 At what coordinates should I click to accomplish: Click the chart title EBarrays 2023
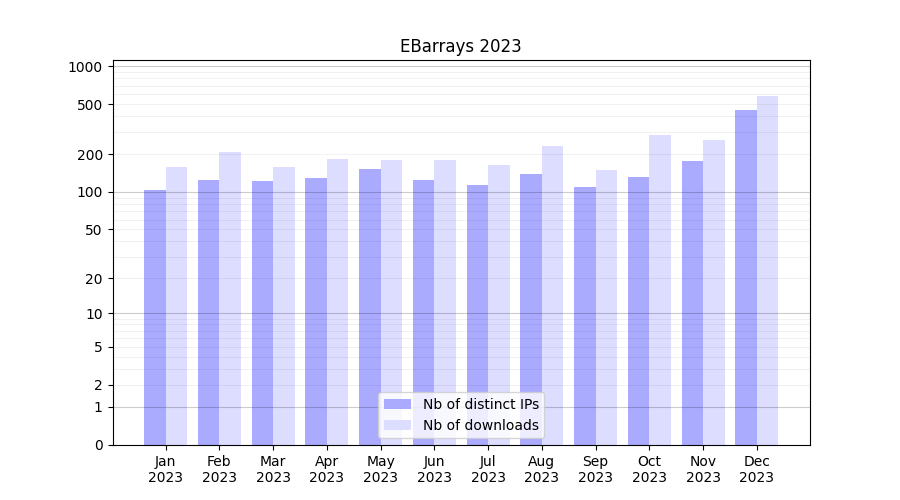[460, 46]
